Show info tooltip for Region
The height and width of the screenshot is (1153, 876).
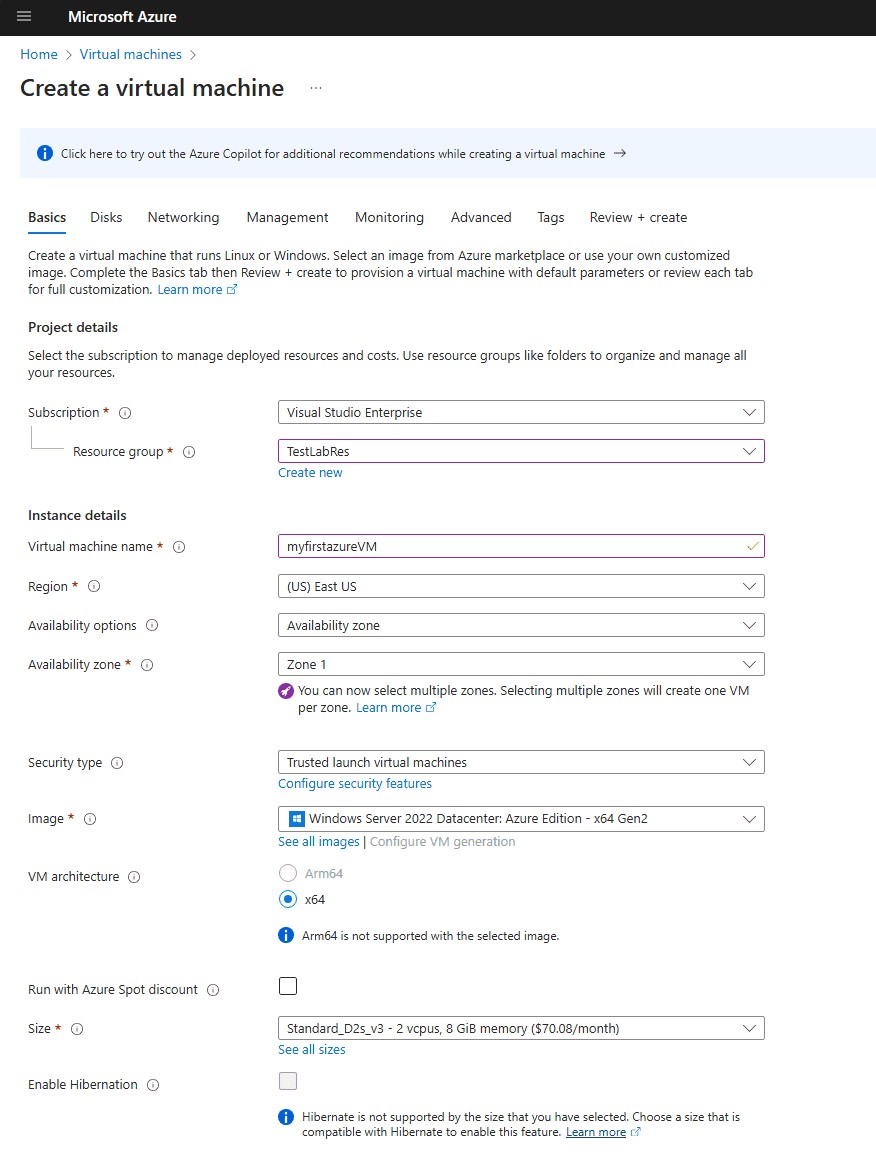point(94,587)
